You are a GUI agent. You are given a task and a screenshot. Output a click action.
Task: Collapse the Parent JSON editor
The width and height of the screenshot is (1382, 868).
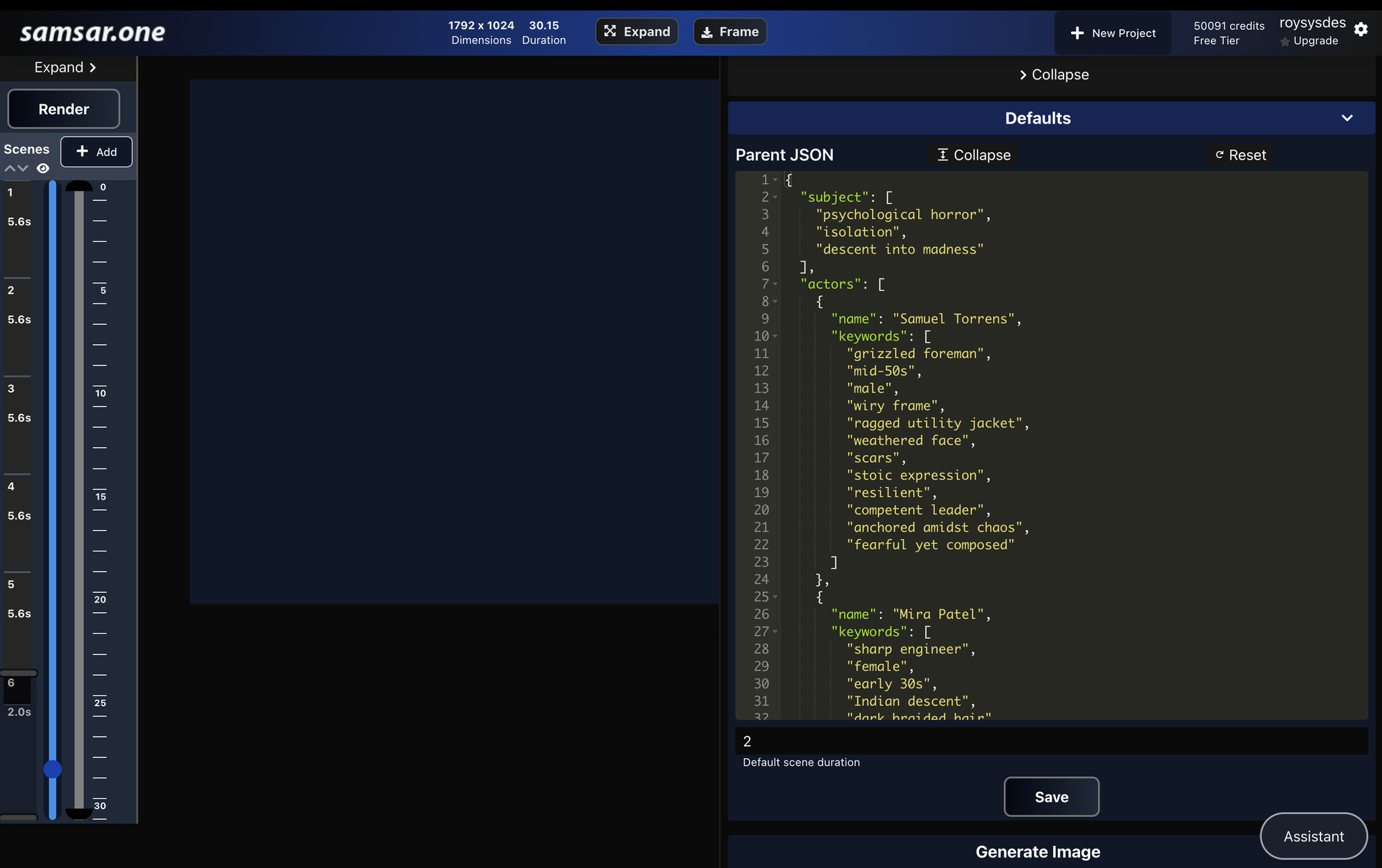pos(974,155)
